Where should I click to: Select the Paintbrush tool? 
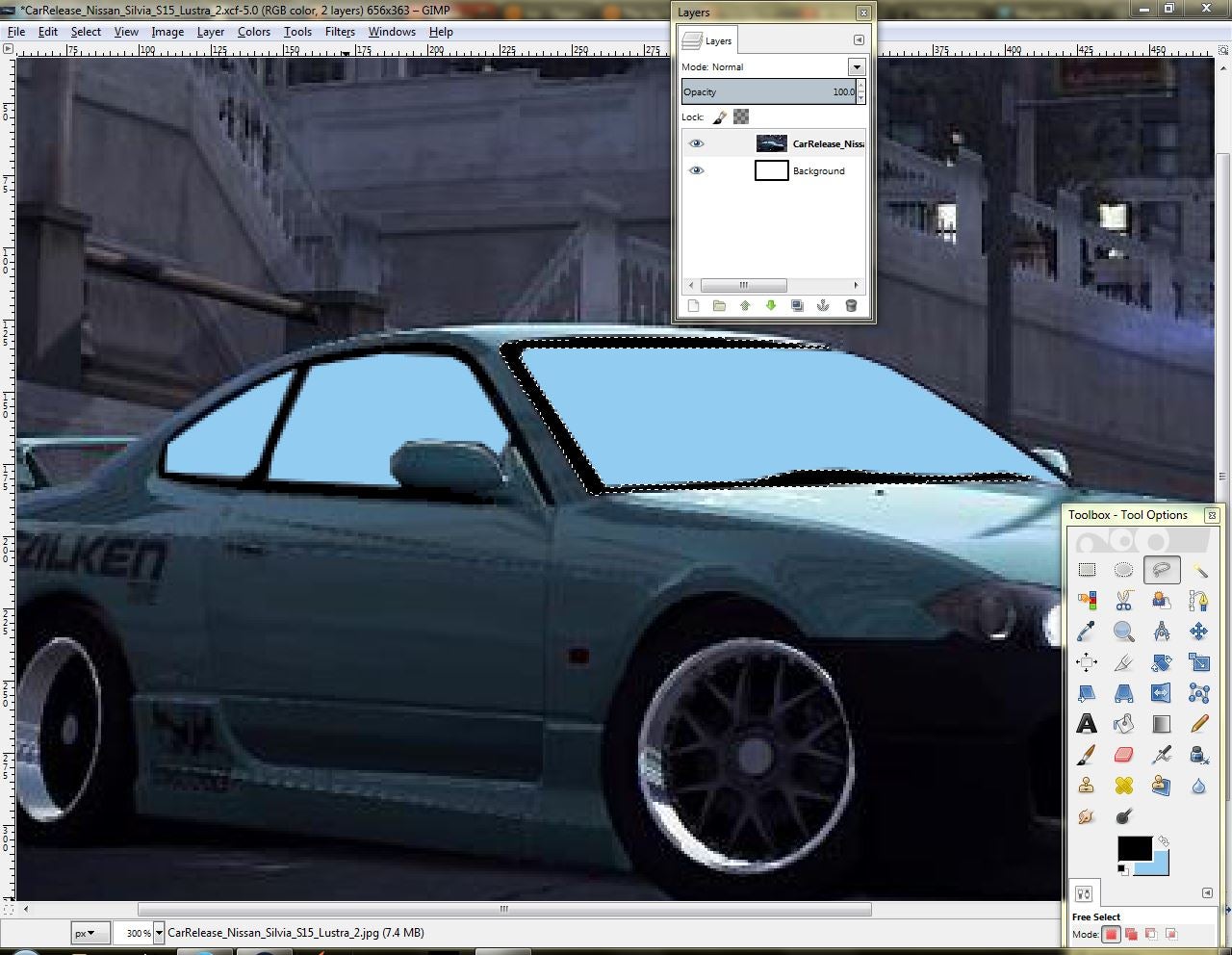[x=1087, y=755]
